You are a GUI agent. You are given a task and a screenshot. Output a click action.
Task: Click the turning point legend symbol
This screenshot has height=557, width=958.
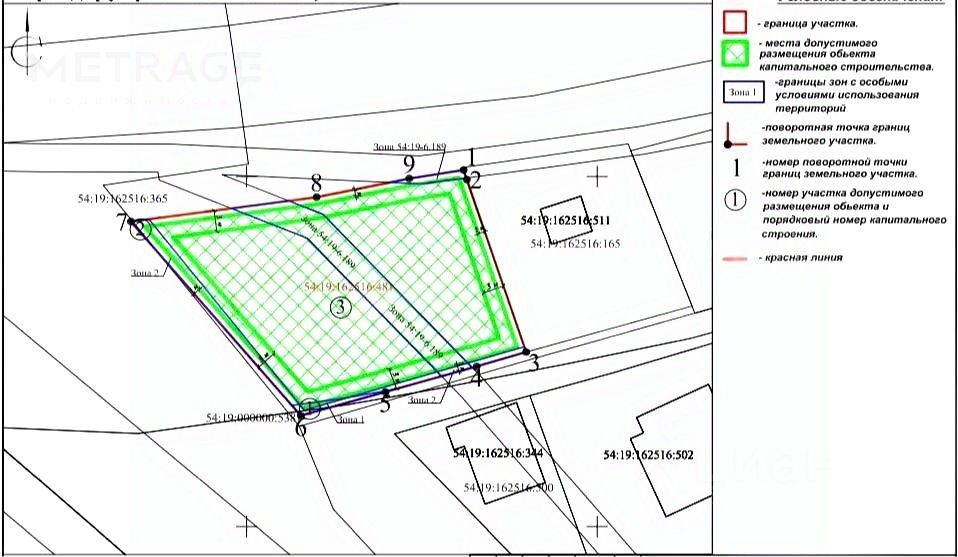pyautogui.click(x=735, y=135)
